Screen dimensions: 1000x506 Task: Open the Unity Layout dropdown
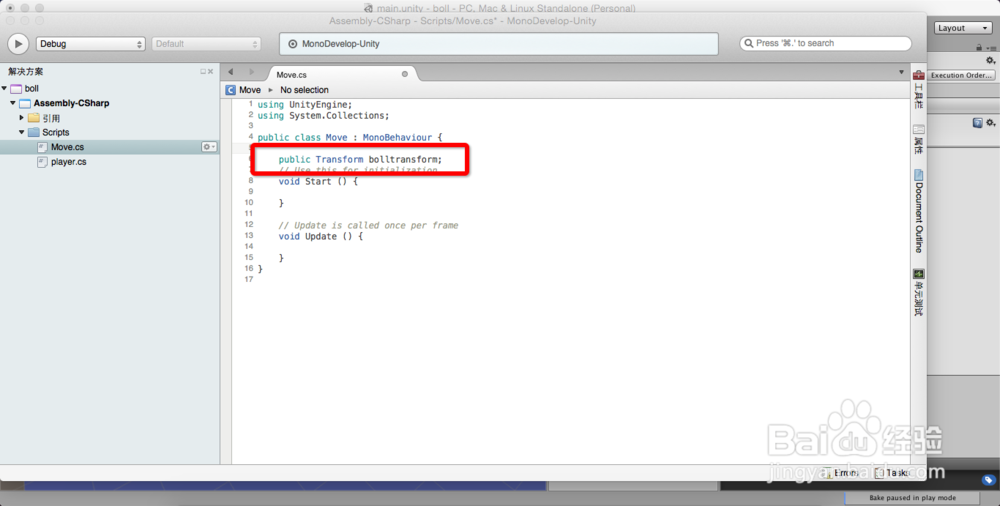(963, 28)
